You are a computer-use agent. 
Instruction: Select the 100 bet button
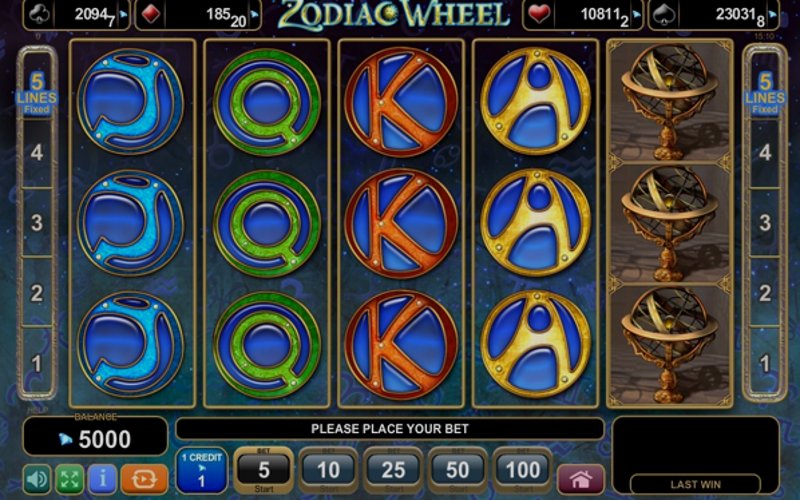click(523, 470)
